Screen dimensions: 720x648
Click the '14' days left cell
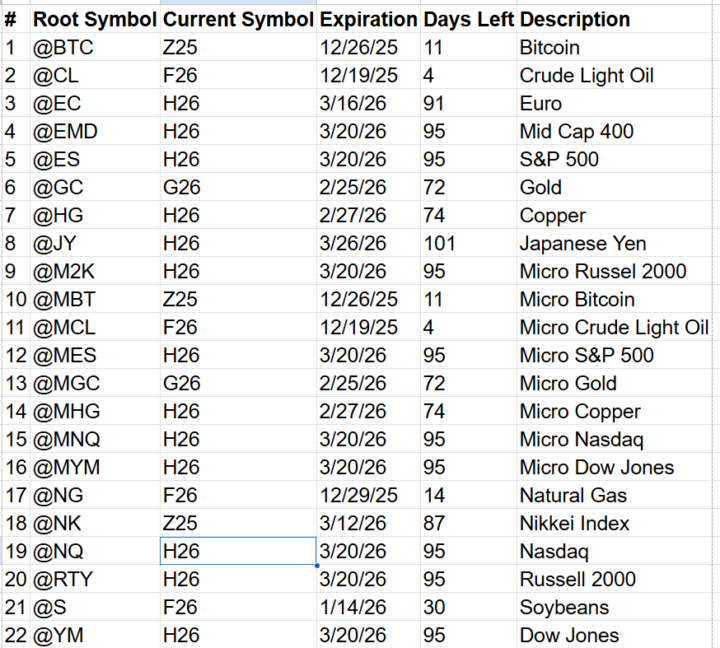tap(468, 496)
